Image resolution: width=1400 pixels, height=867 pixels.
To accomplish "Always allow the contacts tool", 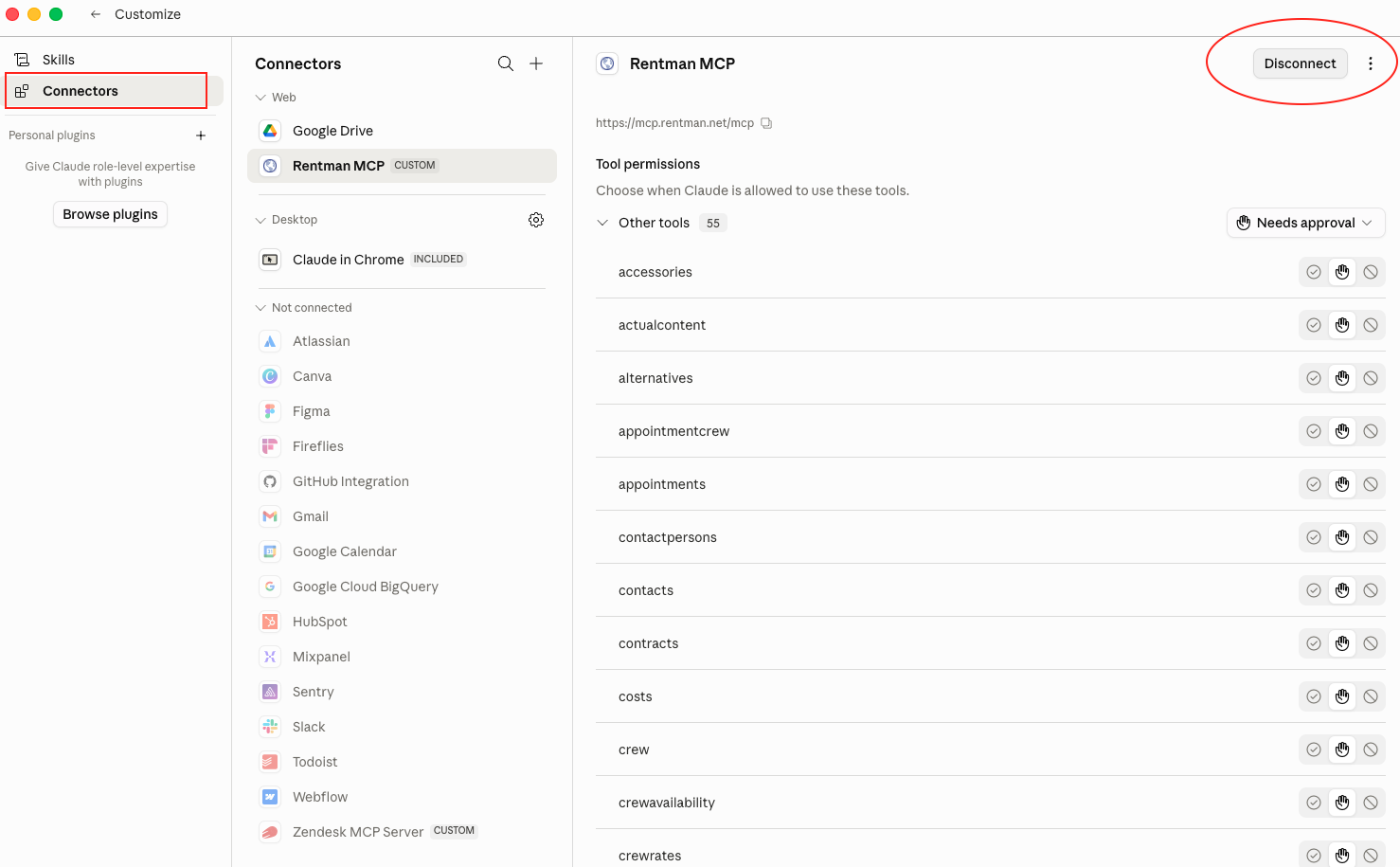I will point(1314,590).
